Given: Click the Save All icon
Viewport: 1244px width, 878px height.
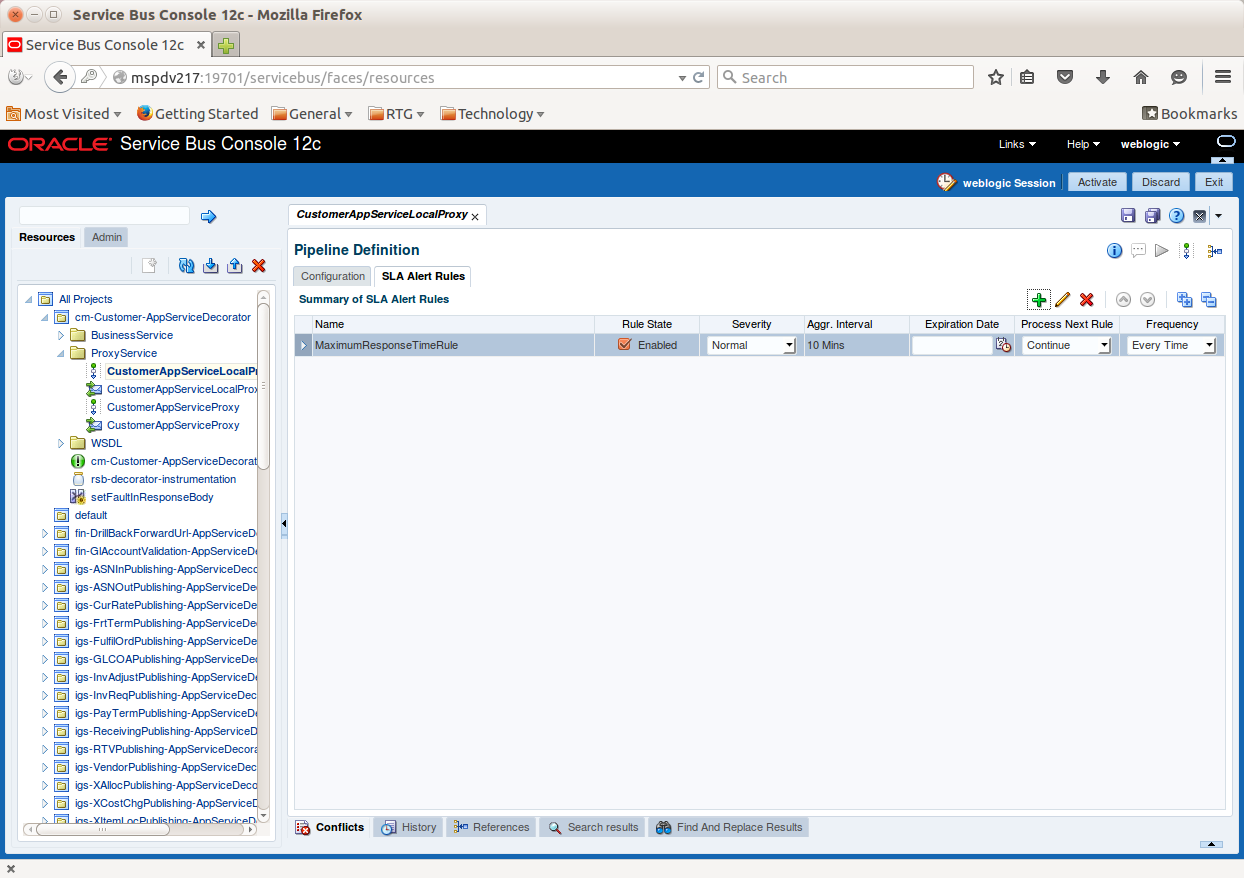Looking at the screenshot, I should tap(1152, 216).
